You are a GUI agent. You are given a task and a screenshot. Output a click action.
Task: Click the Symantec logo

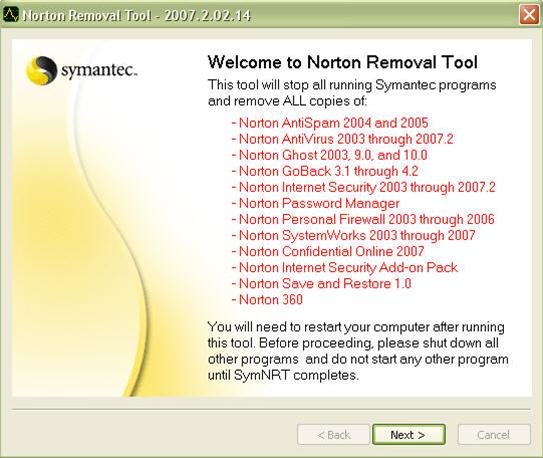tap(82, 70)
